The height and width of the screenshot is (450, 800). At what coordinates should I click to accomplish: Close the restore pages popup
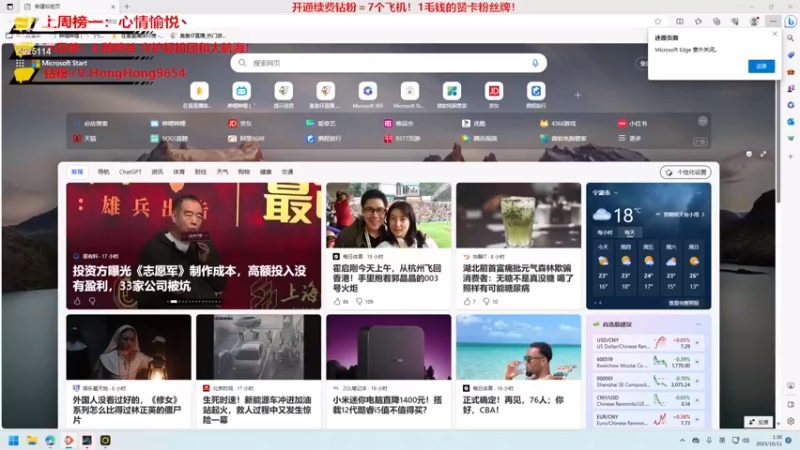tap(775, 34)
